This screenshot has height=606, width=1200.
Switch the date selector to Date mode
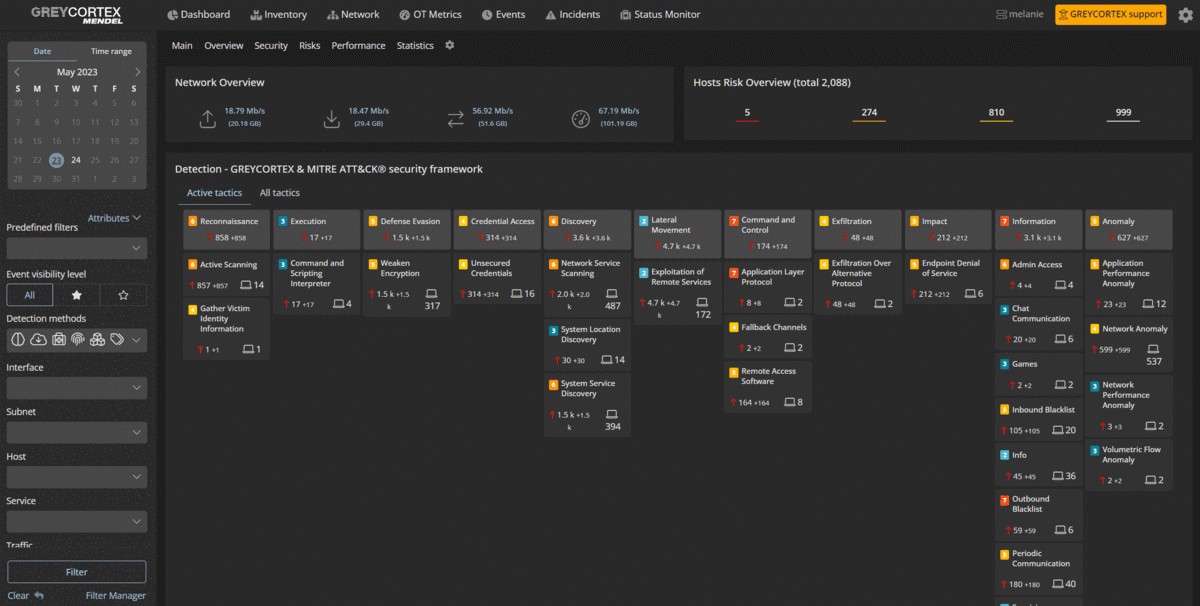(x=42, y=51)
